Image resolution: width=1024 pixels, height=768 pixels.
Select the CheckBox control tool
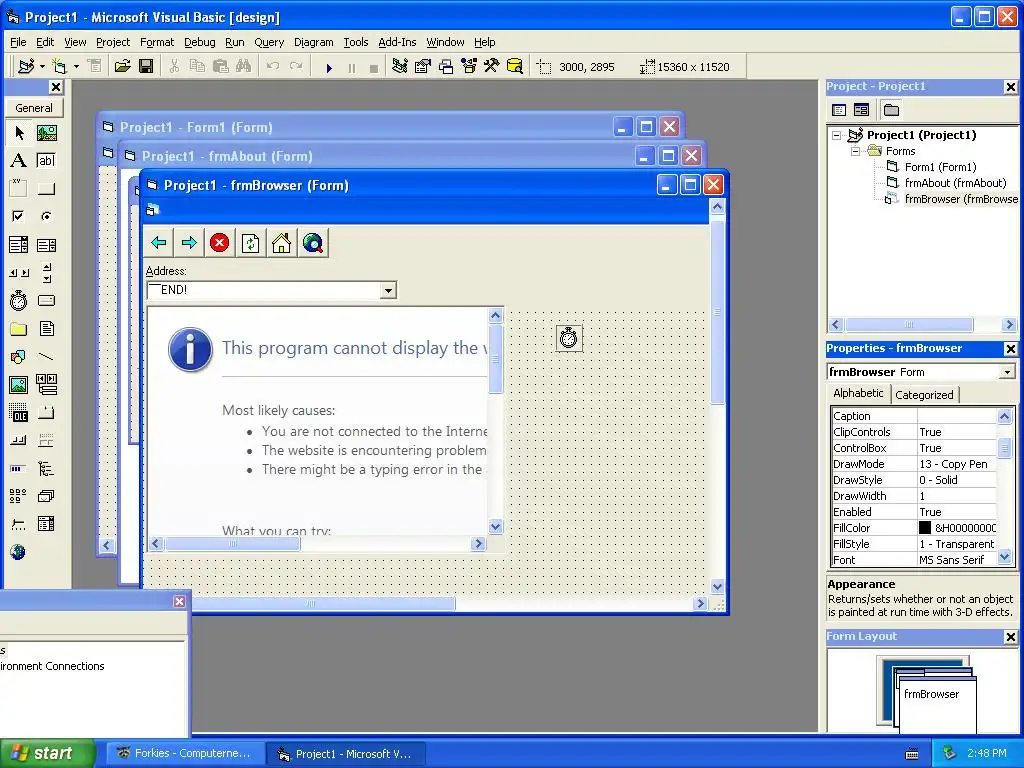click(x=19, y=216)
